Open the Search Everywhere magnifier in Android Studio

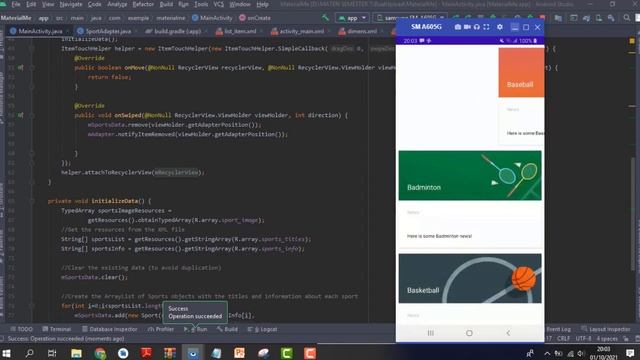[627, 18]
